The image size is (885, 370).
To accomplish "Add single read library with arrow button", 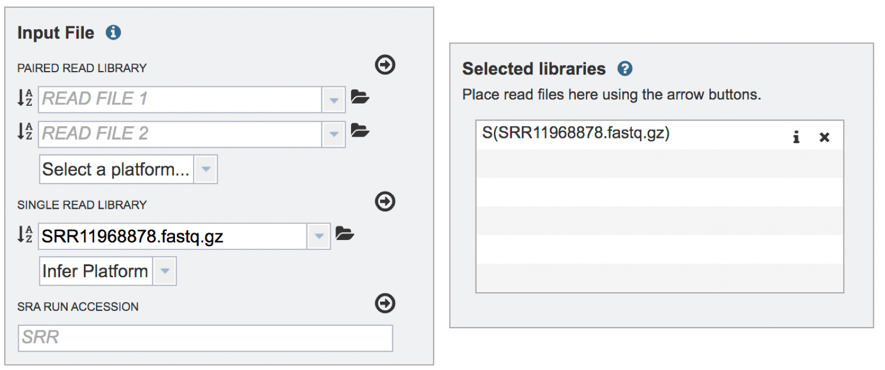I will pyautogui.click(x=385, y=201).
